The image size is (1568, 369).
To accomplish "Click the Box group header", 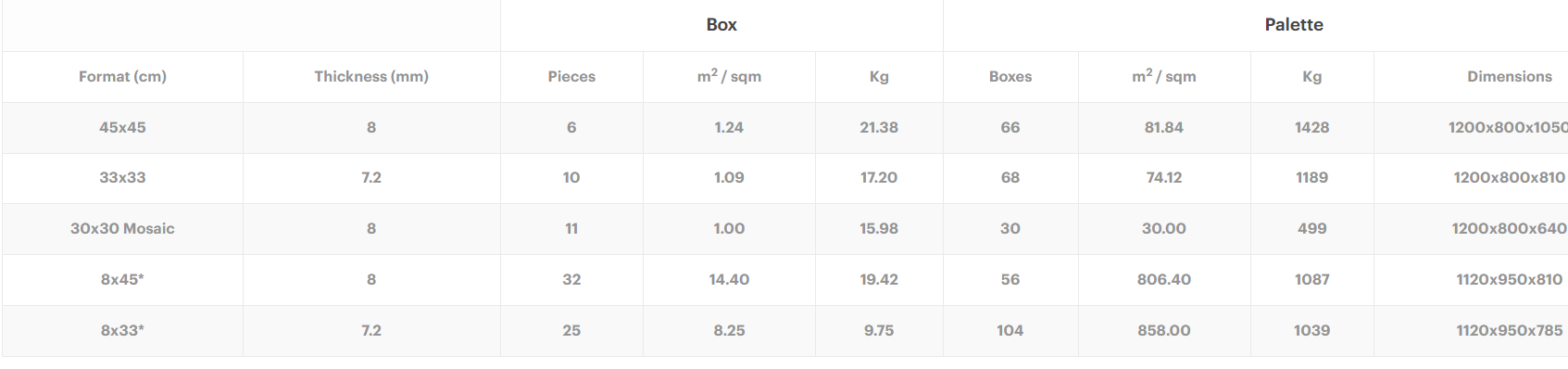I will click(721, 25).
